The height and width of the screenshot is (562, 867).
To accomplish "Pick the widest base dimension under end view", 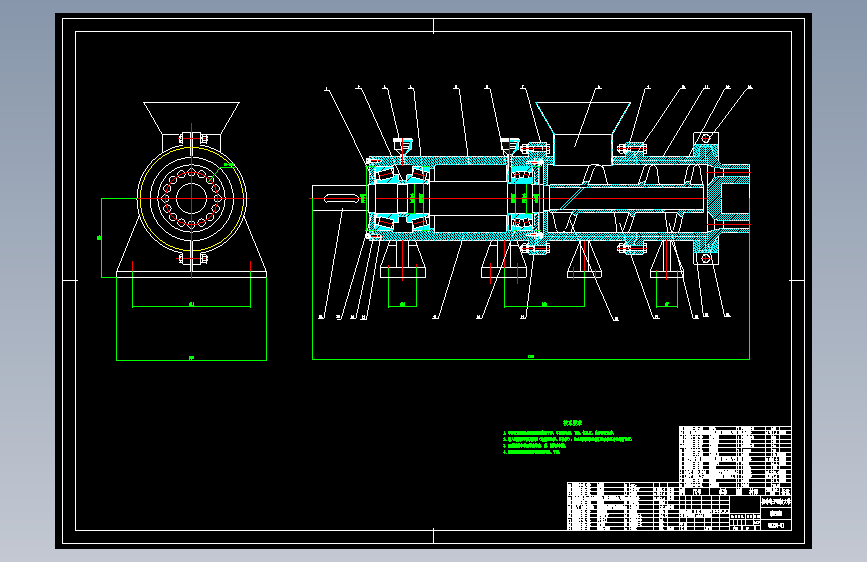I will (x=191, y=360).
